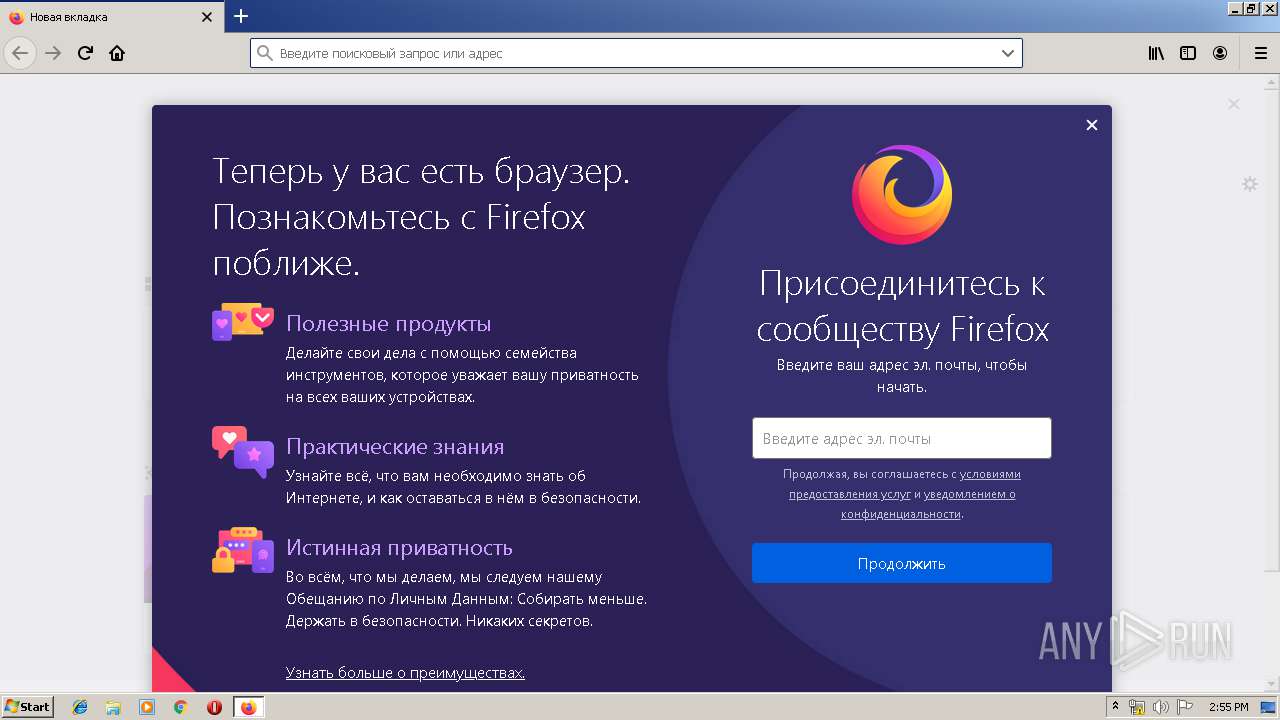Show the sidebars panel icon
Viewport: 1280px width, 720px height.
pyautogui.click(x=1188, y=53)
